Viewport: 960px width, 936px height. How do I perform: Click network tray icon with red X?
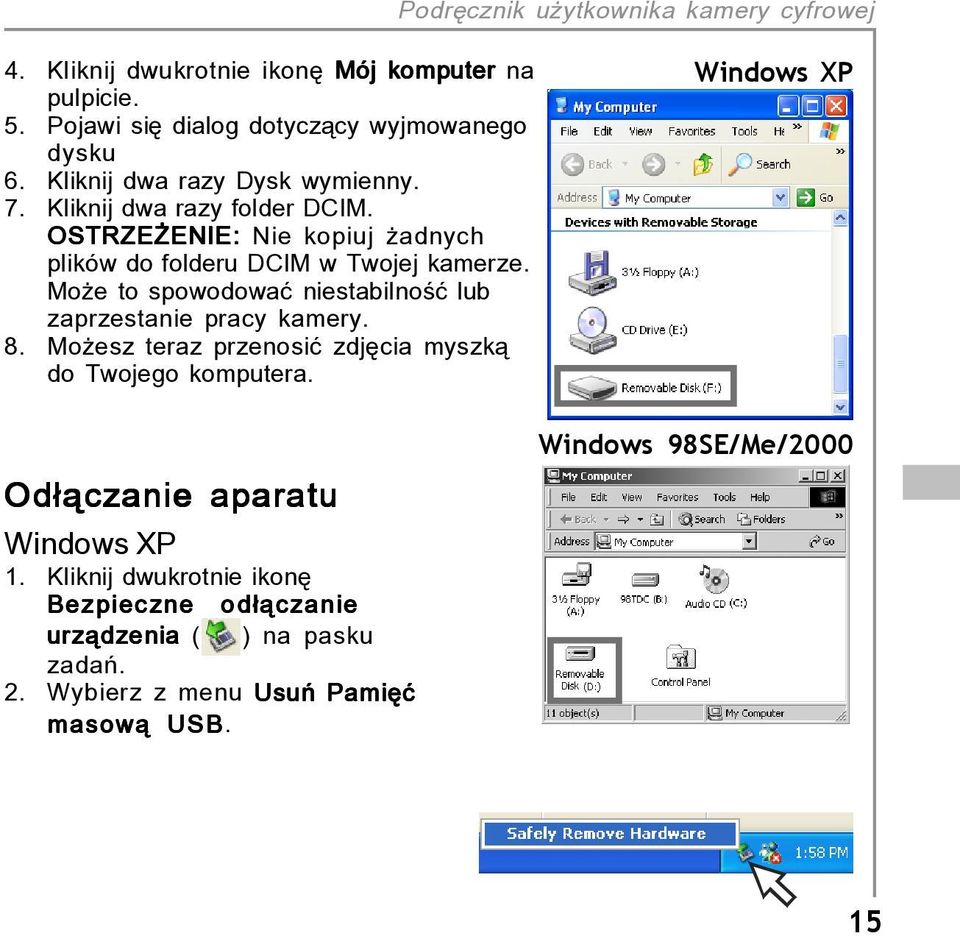(x=770, y=852)
